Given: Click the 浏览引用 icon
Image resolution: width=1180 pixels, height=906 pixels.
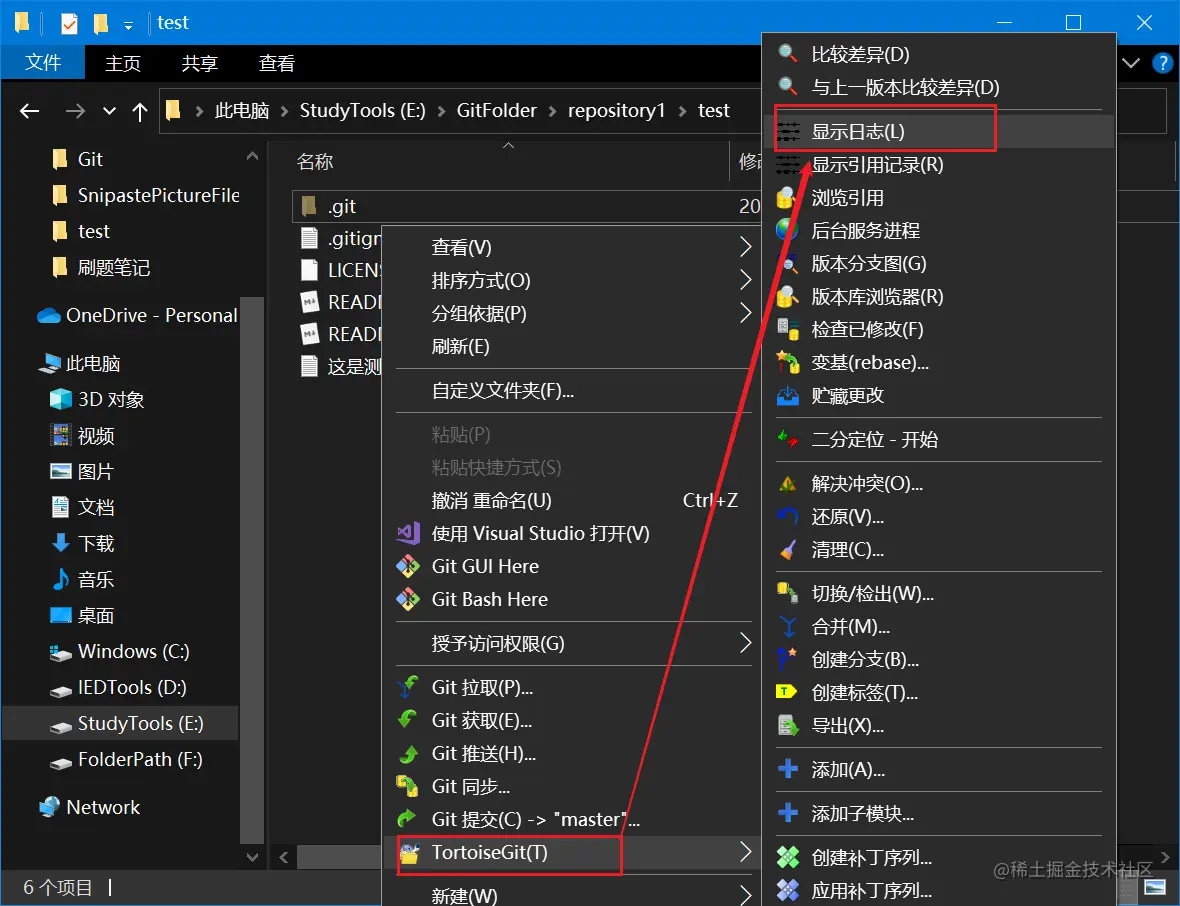Looking at the screenshot, I should click(x=788, y=198).
